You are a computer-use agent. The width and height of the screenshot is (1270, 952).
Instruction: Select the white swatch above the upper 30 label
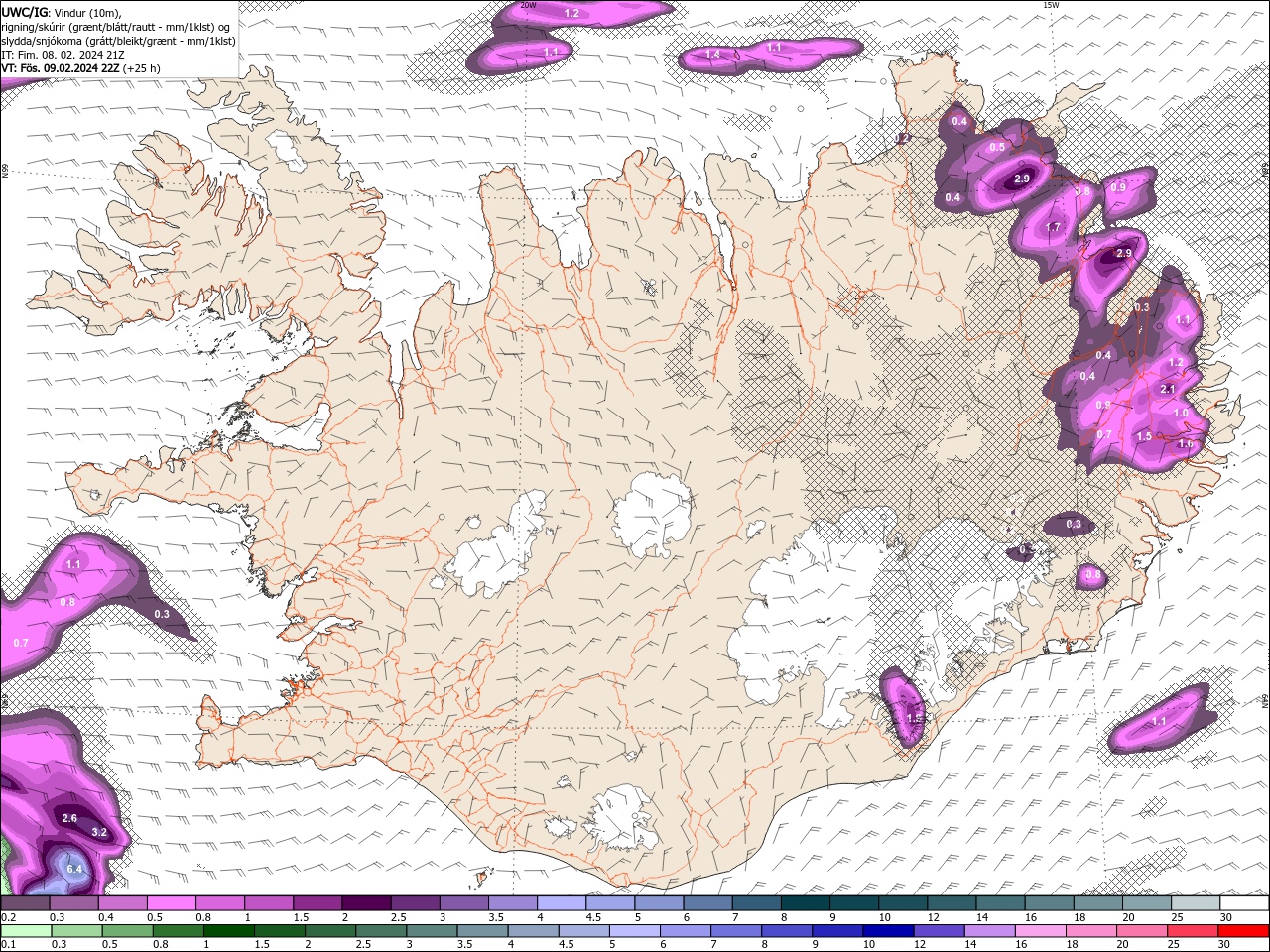coord(1244,903)
